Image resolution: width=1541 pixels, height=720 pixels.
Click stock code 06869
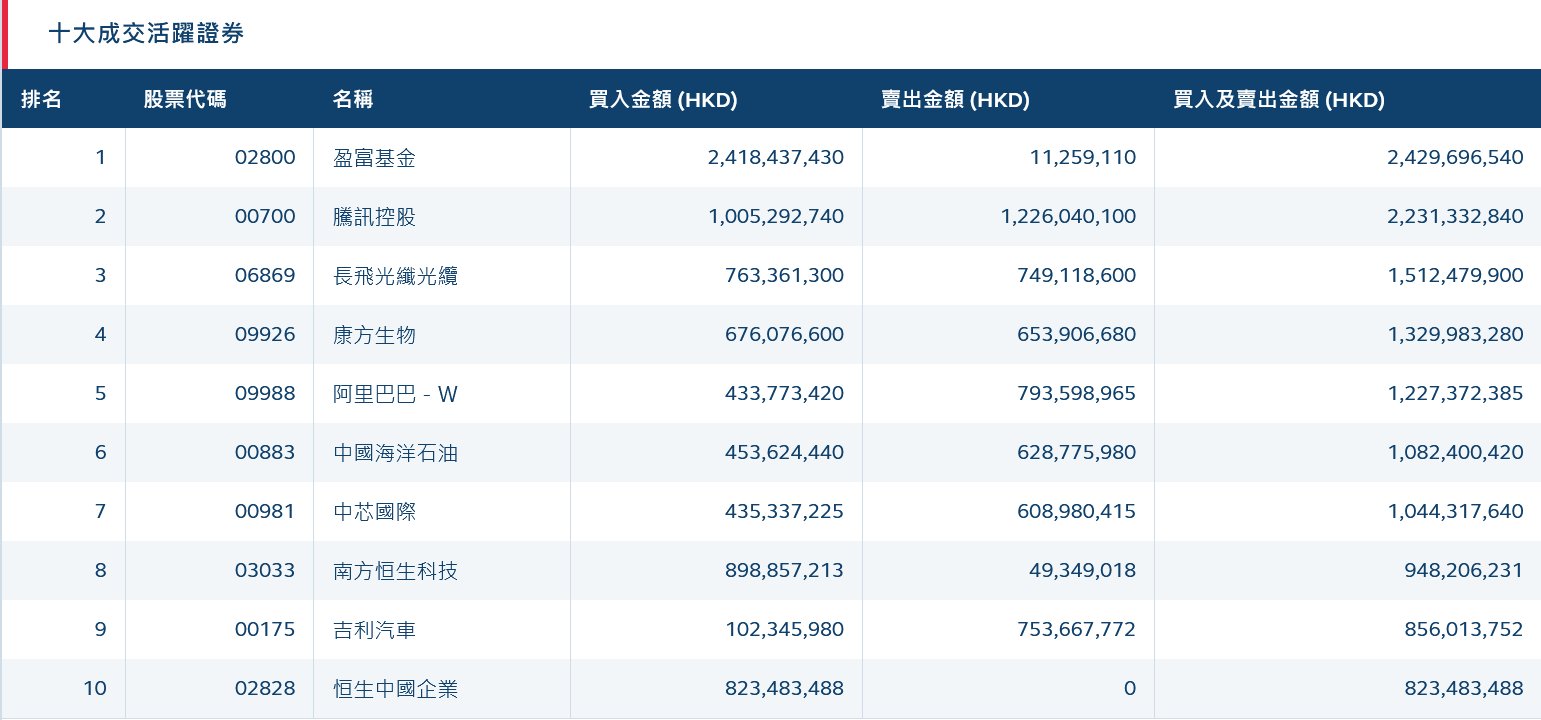click(x=265, y=276)
